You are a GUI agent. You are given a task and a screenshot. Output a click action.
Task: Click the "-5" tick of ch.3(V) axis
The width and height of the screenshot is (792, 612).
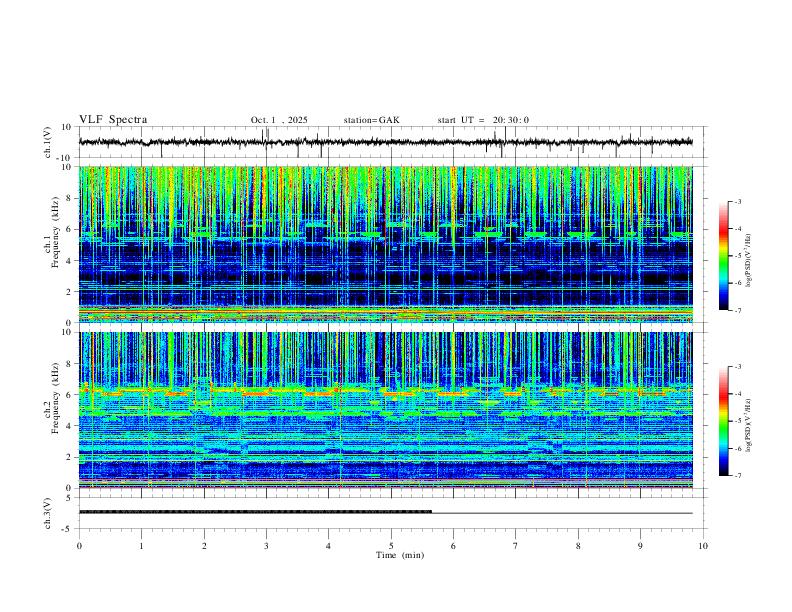point(68,529)
